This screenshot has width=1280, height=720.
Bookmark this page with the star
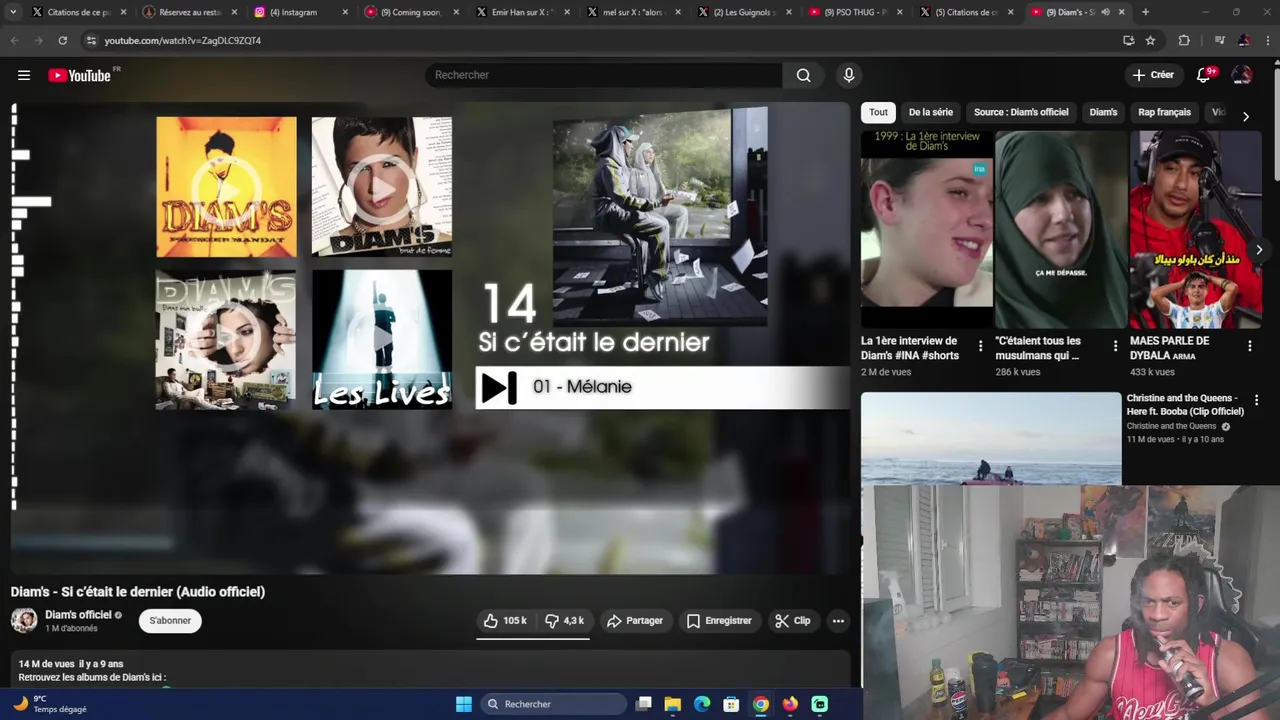(x=1150, y=40)
